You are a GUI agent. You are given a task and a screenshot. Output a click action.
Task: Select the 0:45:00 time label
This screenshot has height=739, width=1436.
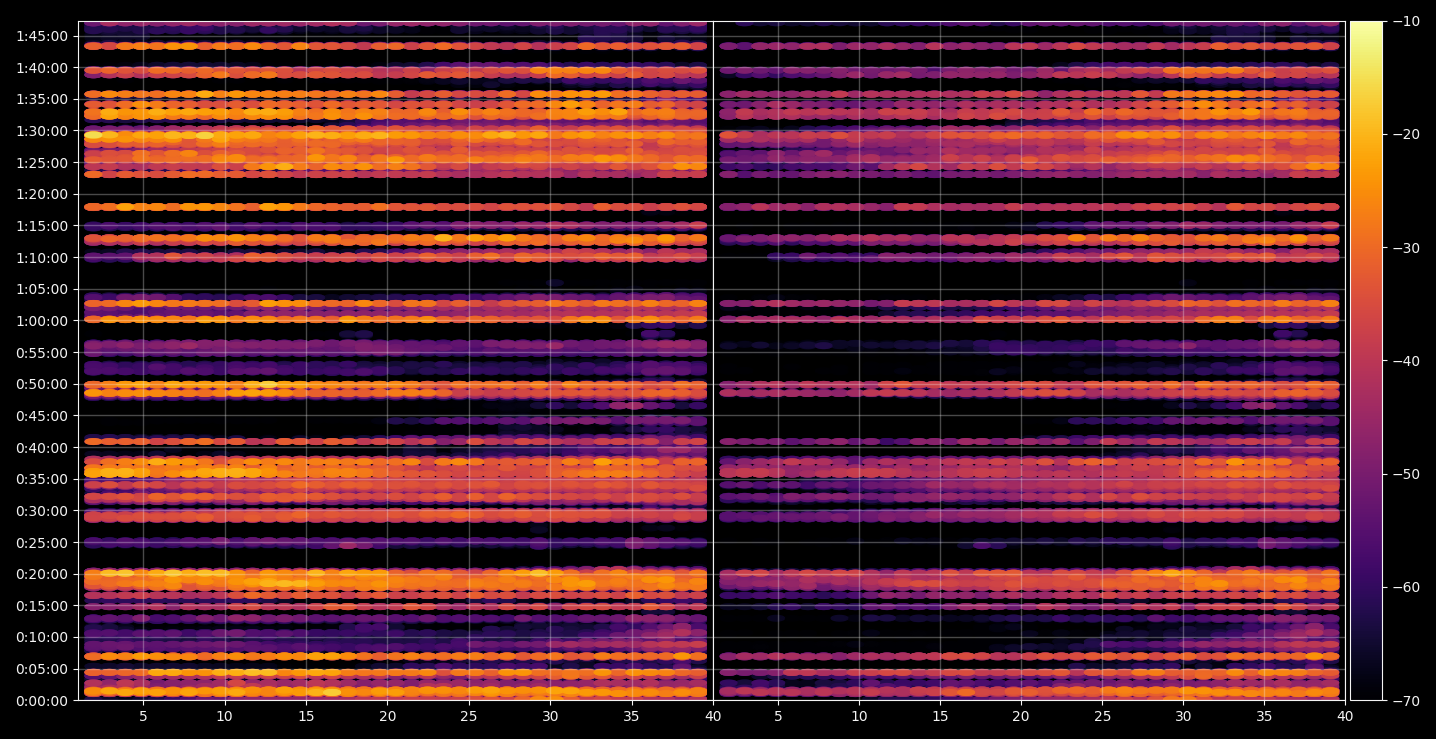click(43, 415)
